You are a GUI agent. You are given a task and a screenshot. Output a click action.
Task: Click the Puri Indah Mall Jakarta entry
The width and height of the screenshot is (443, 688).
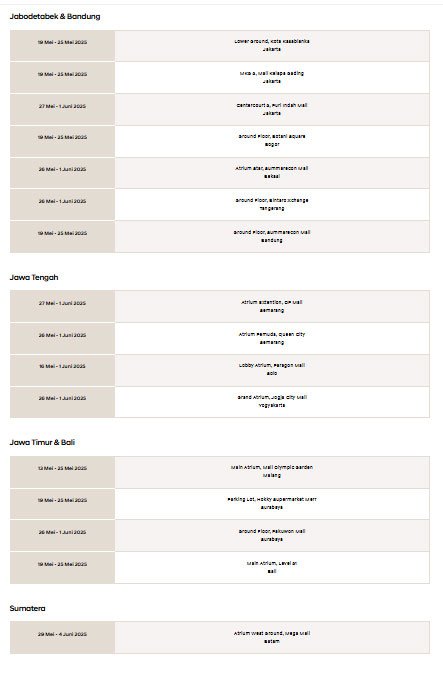[x=272, y=109]
